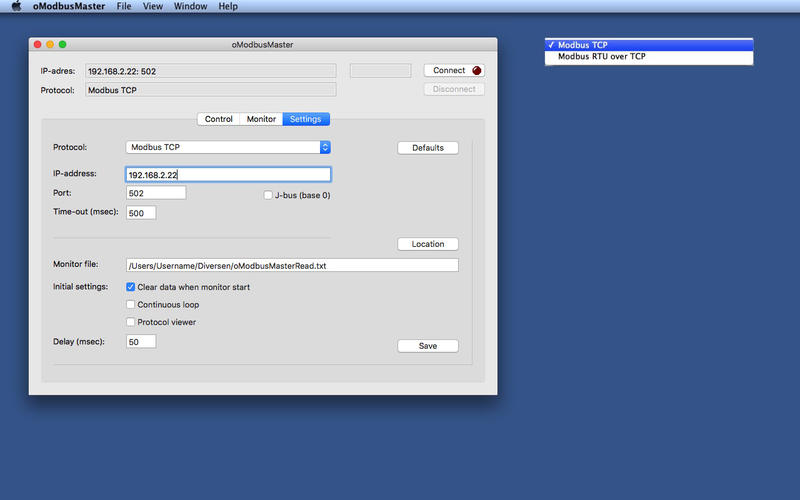Reset settings with the Defaults button
This screenshot has height=500, width=800.
428,148
